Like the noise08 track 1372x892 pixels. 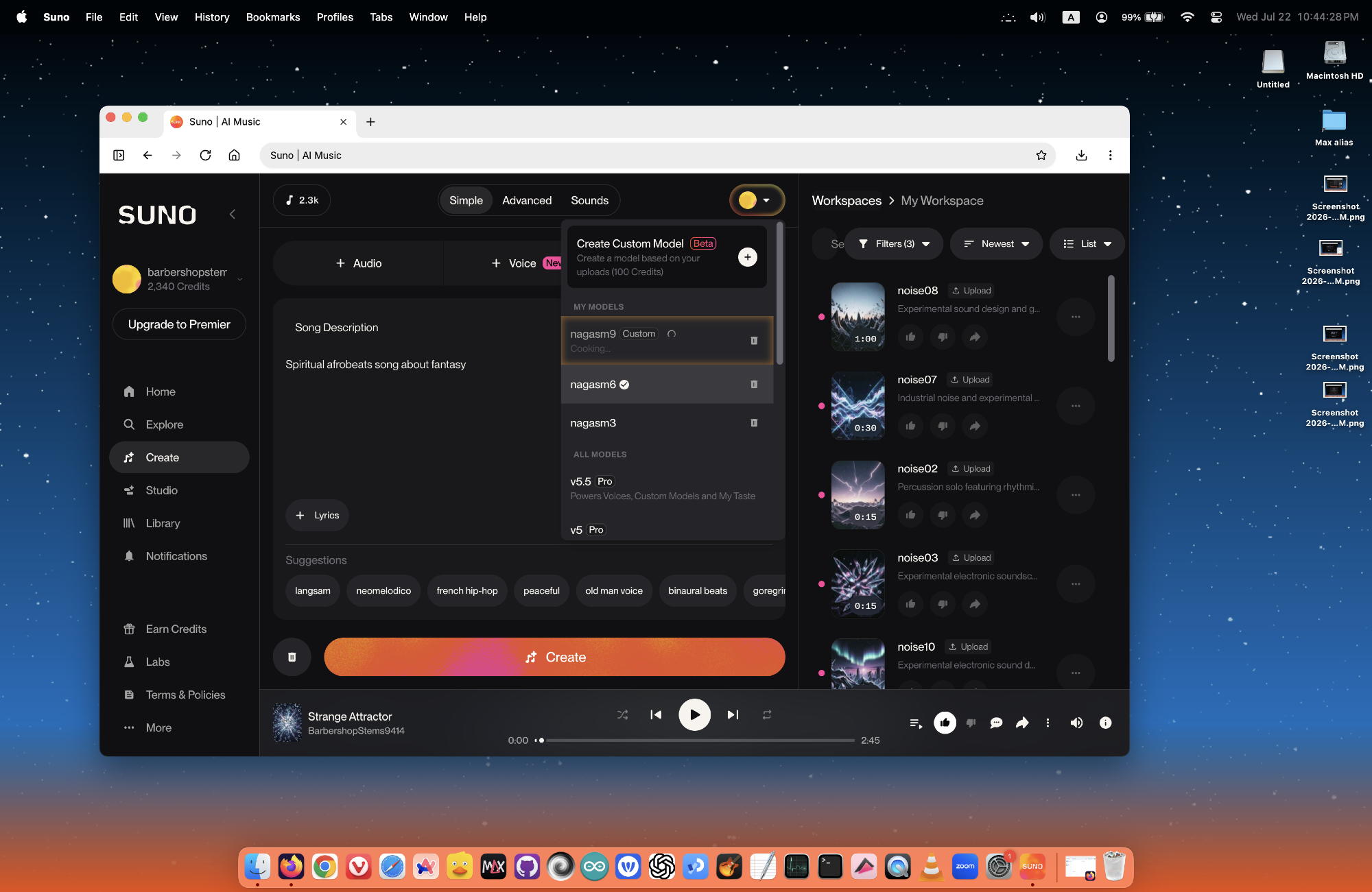click(910, 337)
